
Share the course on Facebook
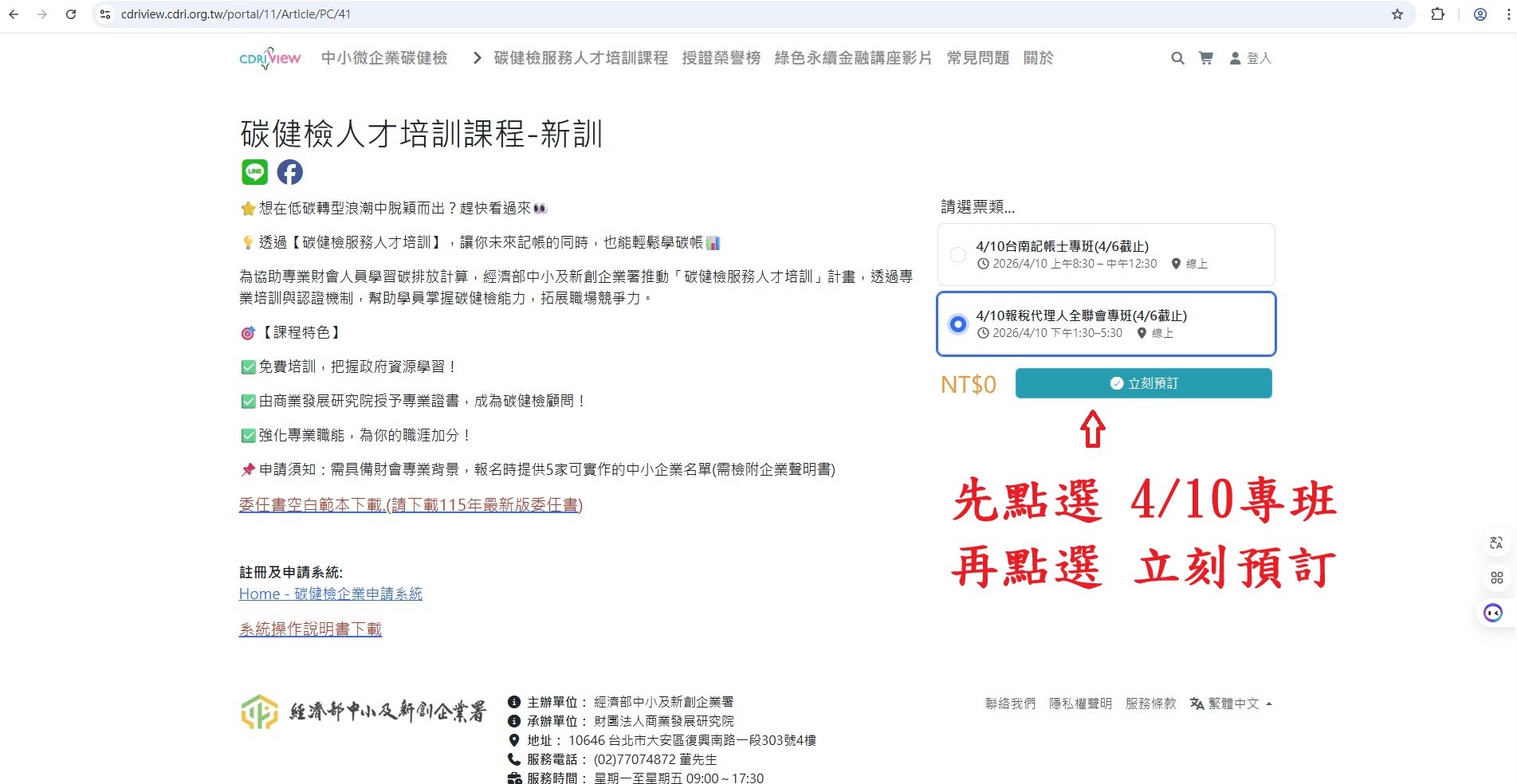(x=289, y=172)
